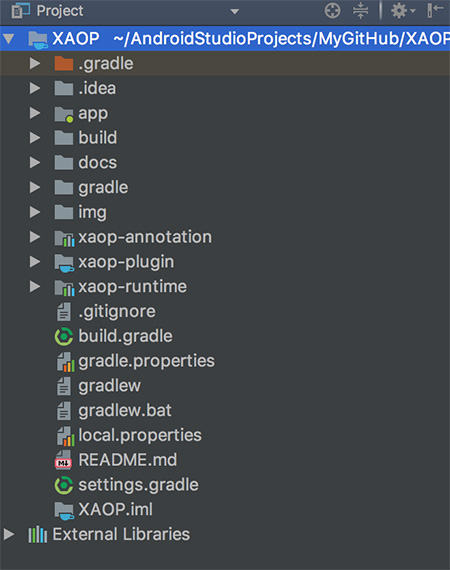Select the settings.gradle file
The height and width of the screenshot is (570, 450).
[x=138, y=485]
